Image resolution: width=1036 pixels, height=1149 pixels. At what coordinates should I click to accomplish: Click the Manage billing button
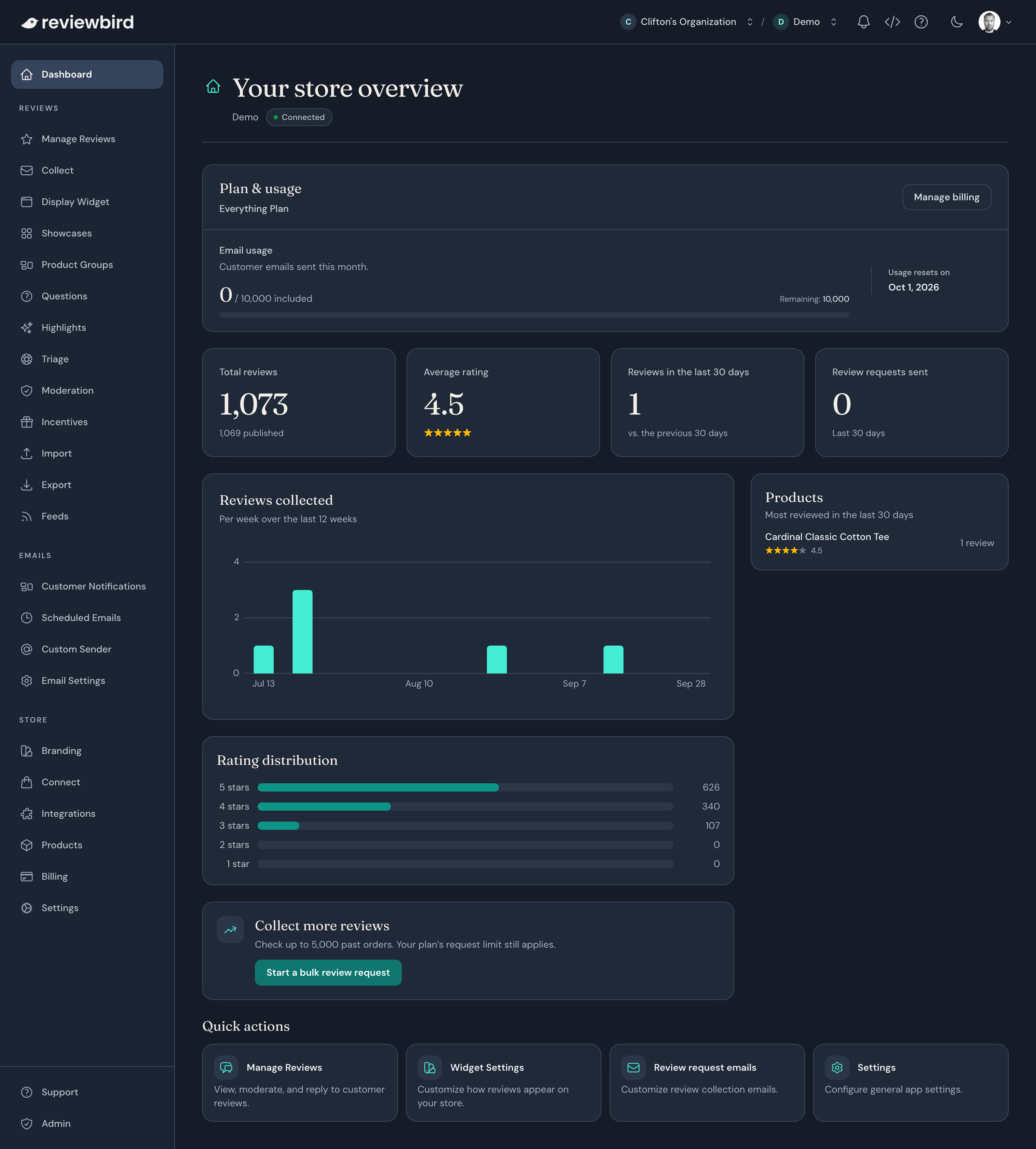tap(946, 197)
